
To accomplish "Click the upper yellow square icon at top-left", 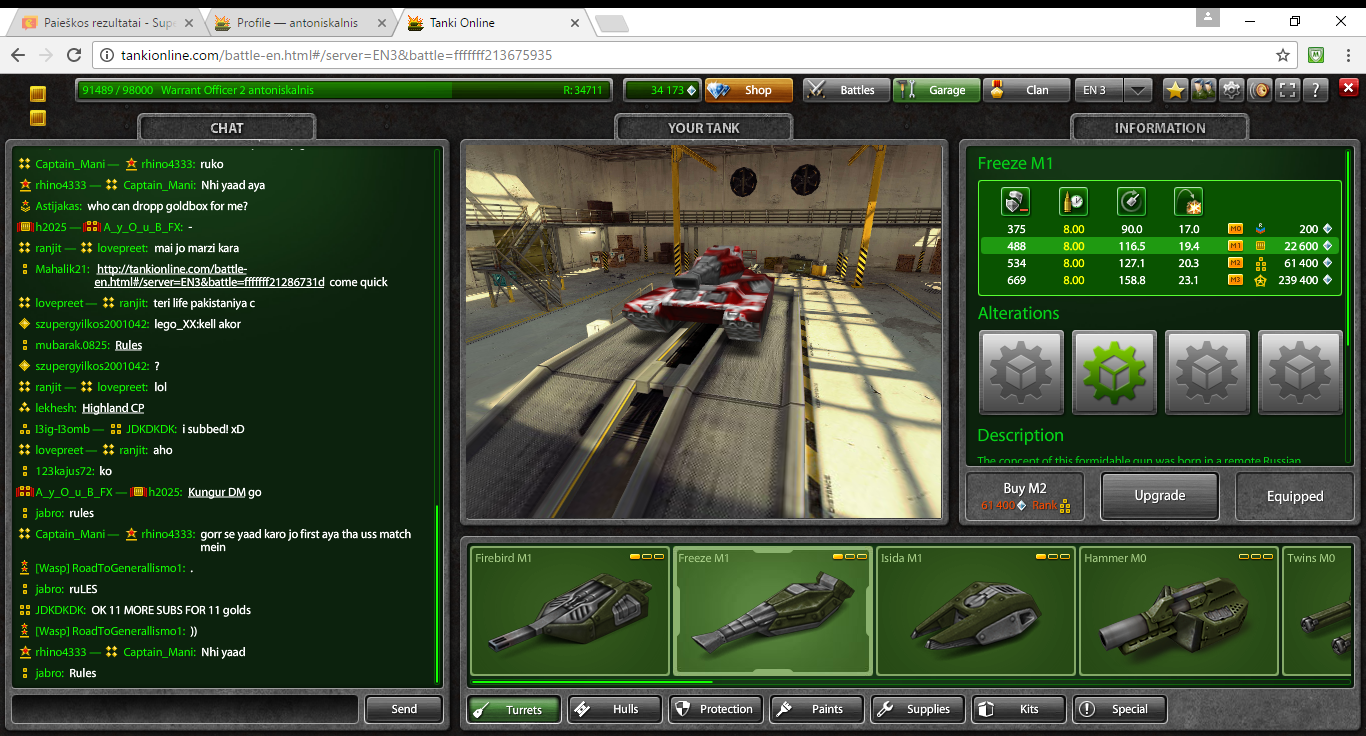I will pos(38,95).
